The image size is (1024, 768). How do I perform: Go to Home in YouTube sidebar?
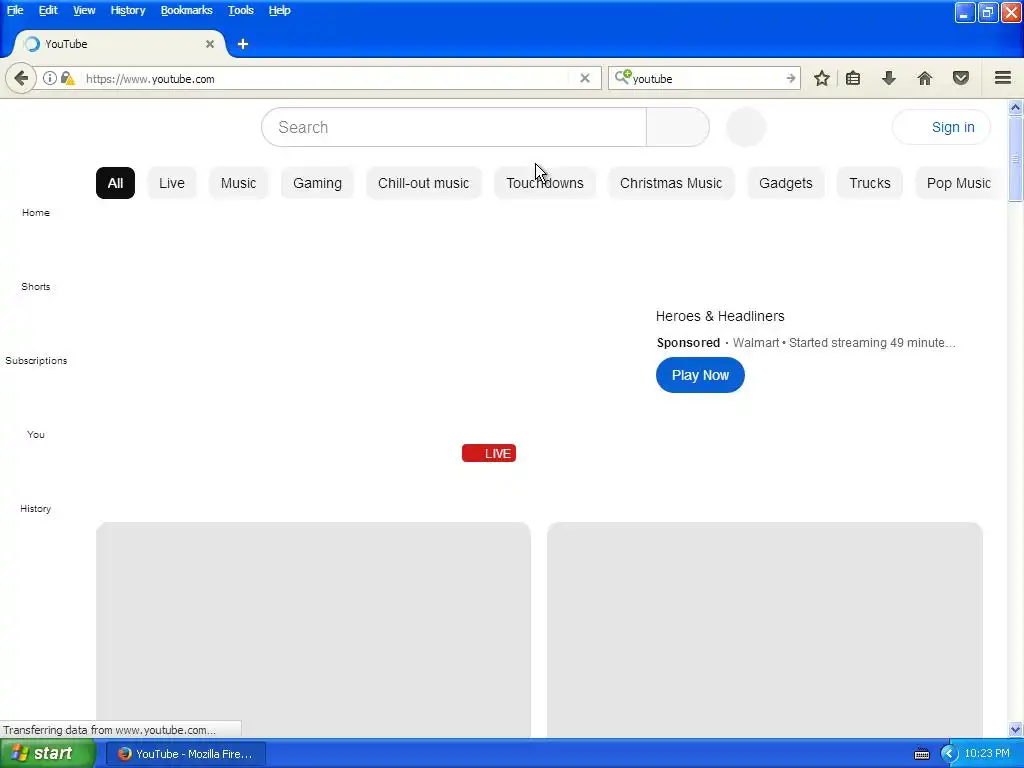point(35,212)
